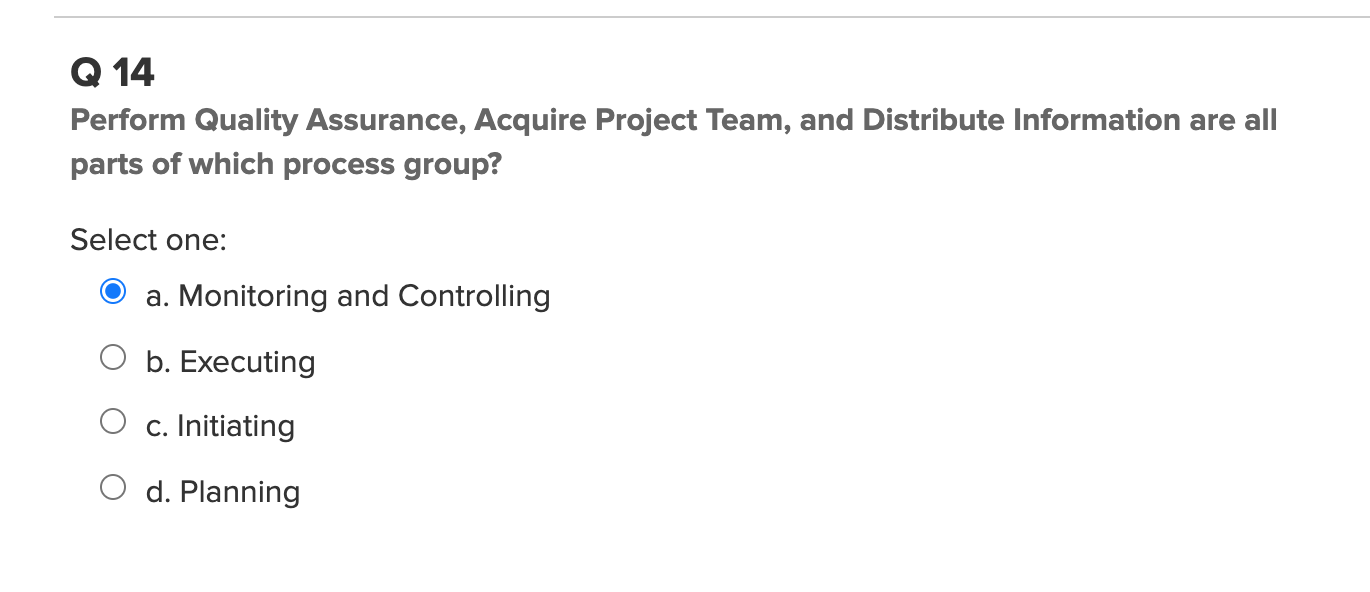Viewport: 1370px width, 592px height.
Task: Click the label text "d. Planning"
Action: [x=222, y=491]
